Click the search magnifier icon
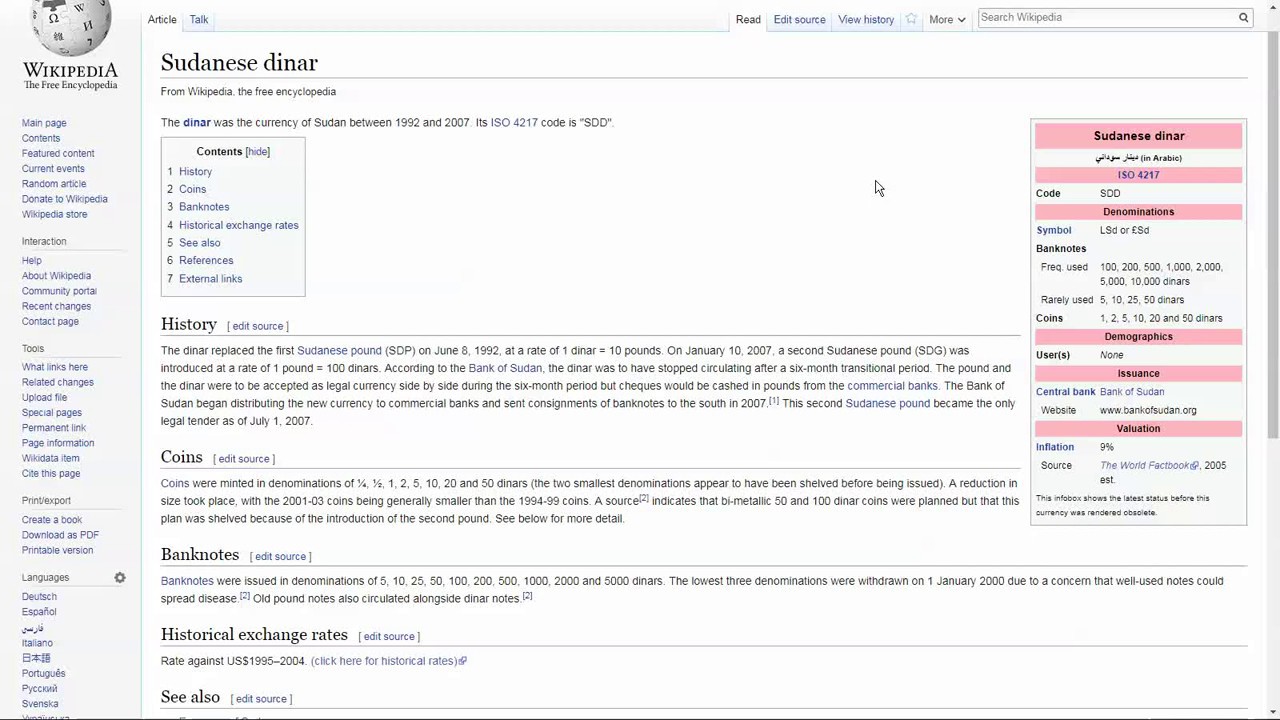The width and height of the screenshot is (1280, 720). [1244, 17]
